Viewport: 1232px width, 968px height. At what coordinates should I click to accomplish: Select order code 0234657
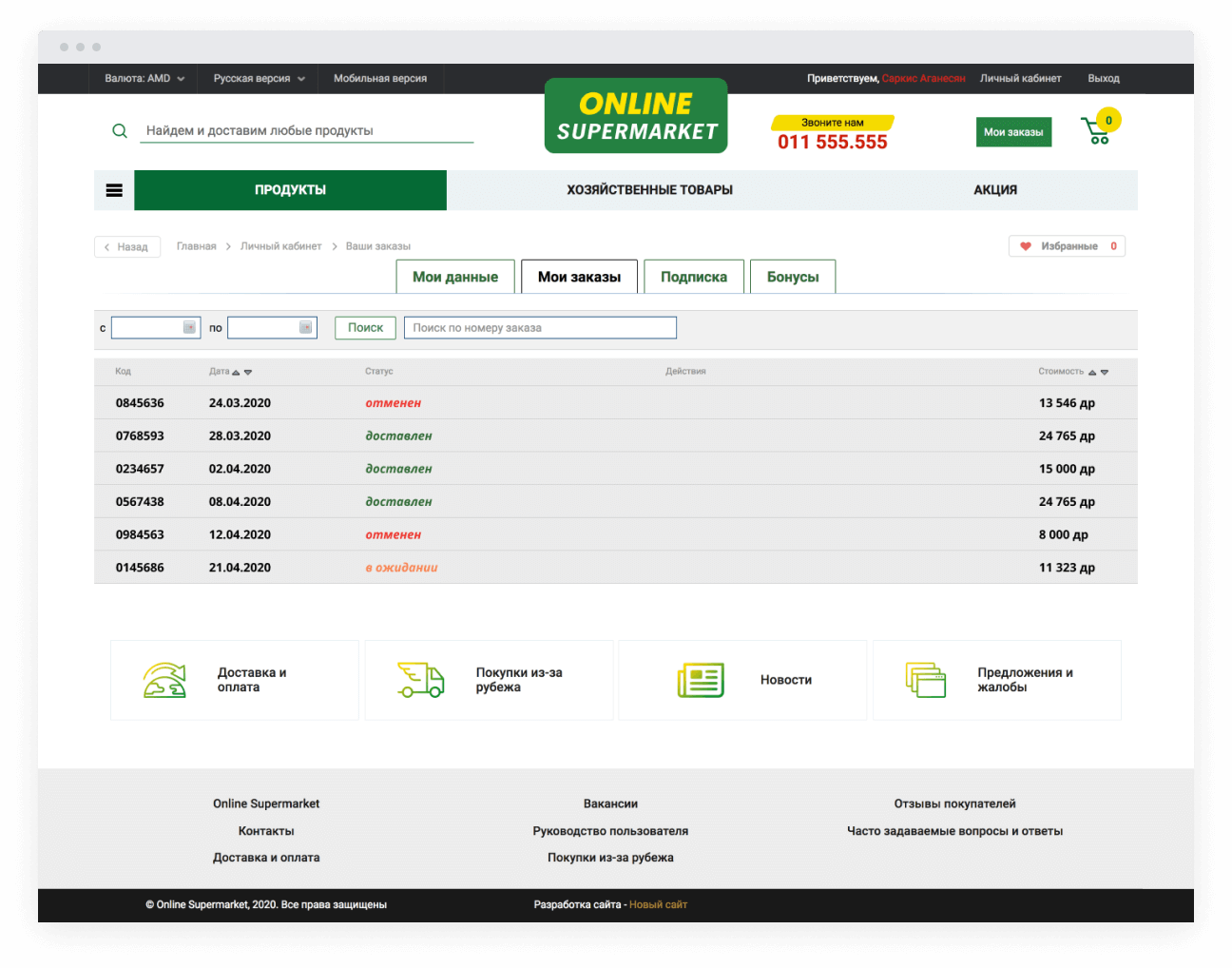(140, 469)
